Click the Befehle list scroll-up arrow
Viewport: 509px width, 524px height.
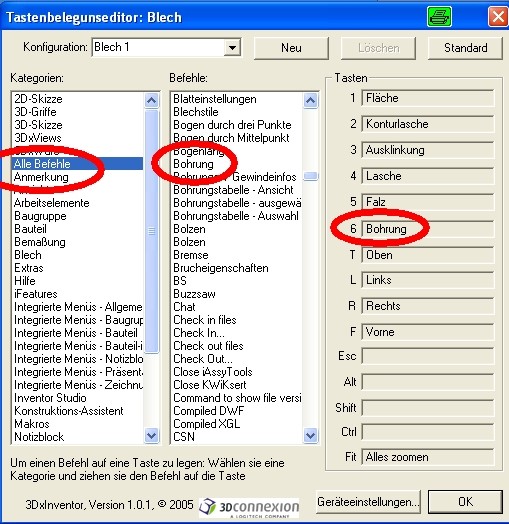click(310, 100)
